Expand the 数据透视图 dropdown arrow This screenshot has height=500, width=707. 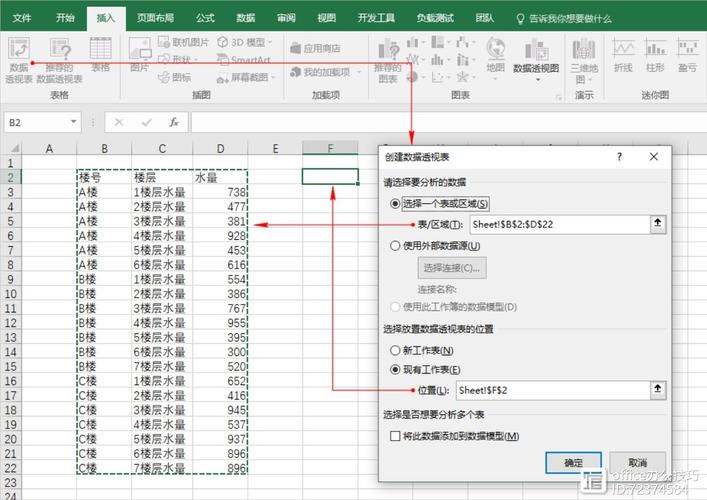point(537,80)
